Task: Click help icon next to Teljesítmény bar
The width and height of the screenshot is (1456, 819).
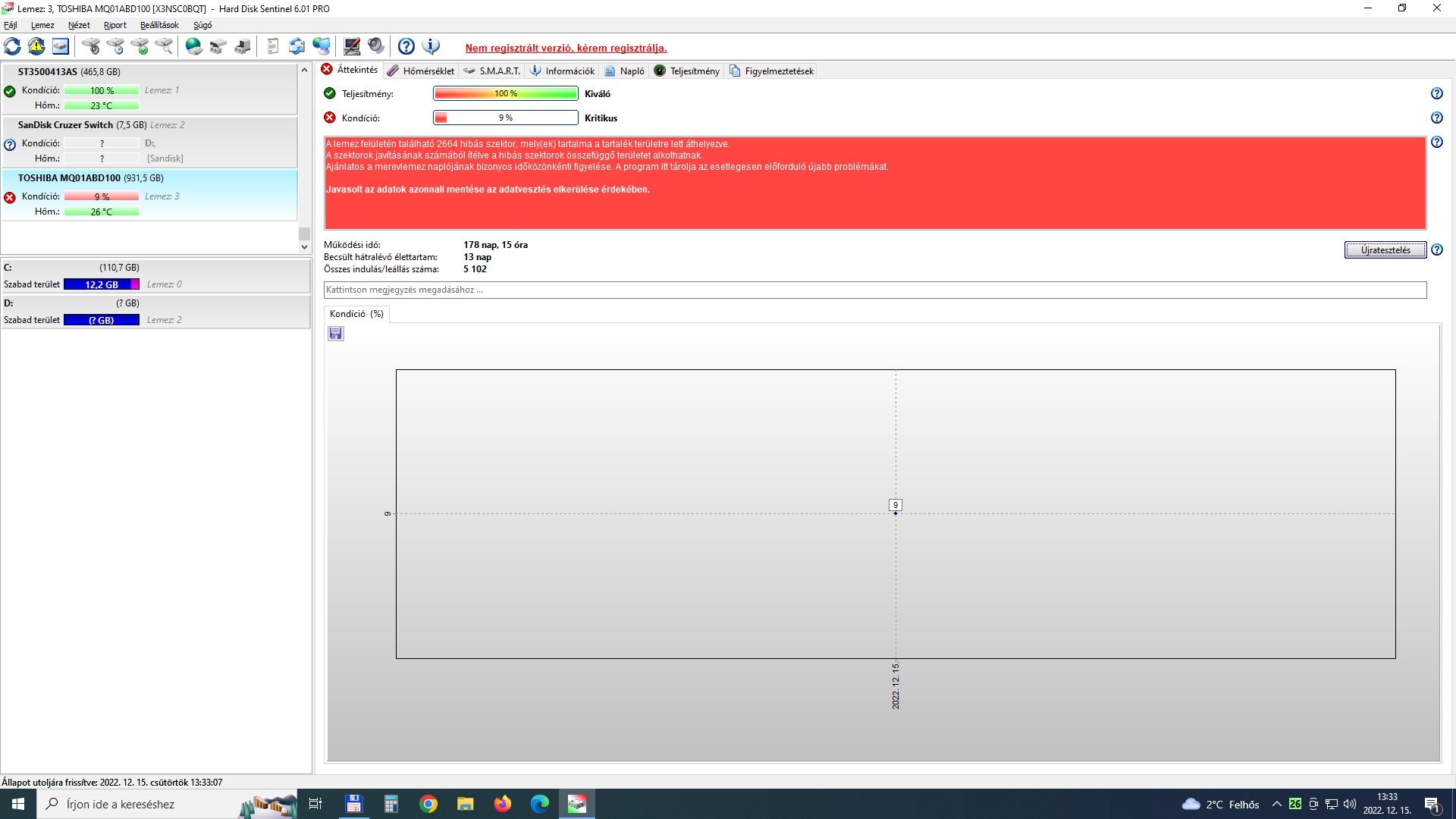Action: (1436, 93)
